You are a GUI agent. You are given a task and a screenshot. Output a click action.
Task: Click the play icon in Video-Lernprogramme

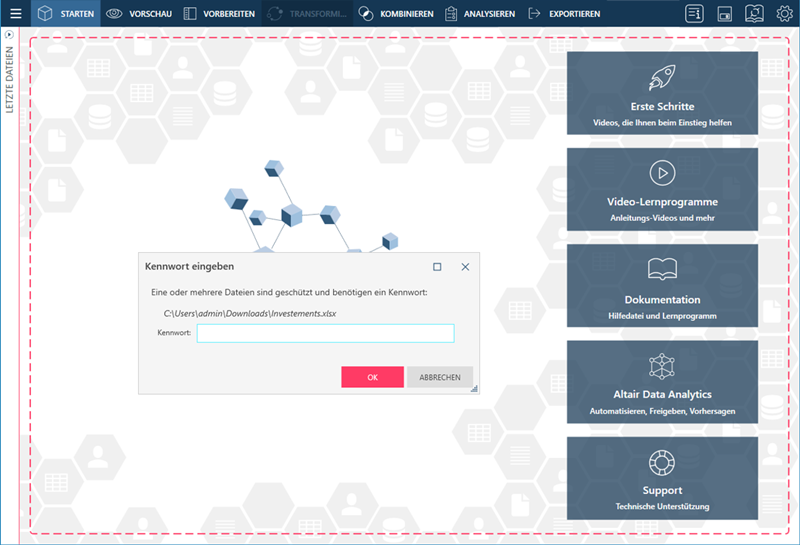[x=662, y=173]
